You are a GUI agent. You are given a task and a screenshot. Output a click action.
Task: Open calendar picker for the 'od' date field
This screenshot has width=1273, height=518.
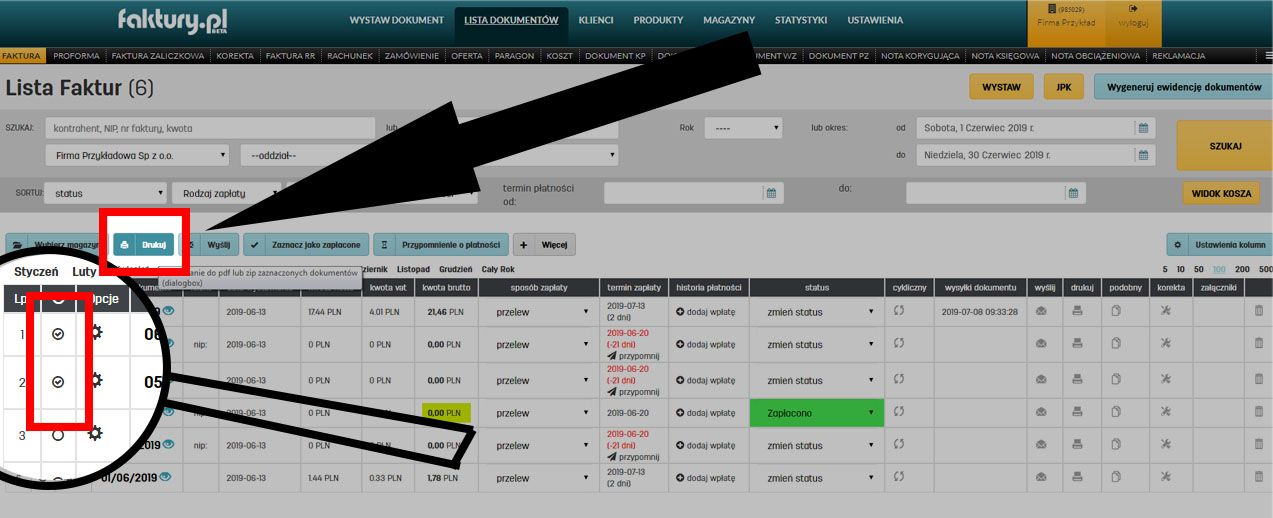pyautogui.click(x=1142, y=128)
